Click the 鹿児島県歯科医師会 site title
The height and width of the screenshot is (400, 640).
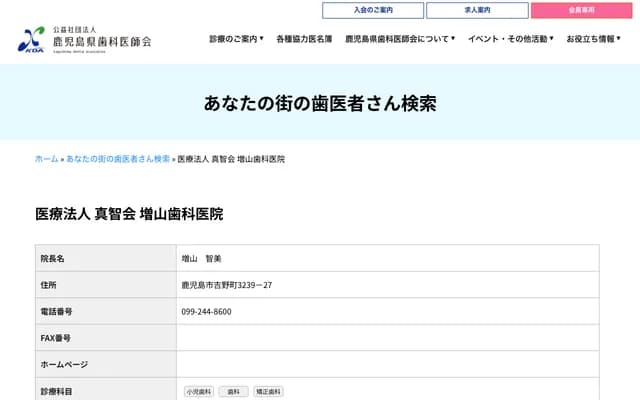coord(102,41)
